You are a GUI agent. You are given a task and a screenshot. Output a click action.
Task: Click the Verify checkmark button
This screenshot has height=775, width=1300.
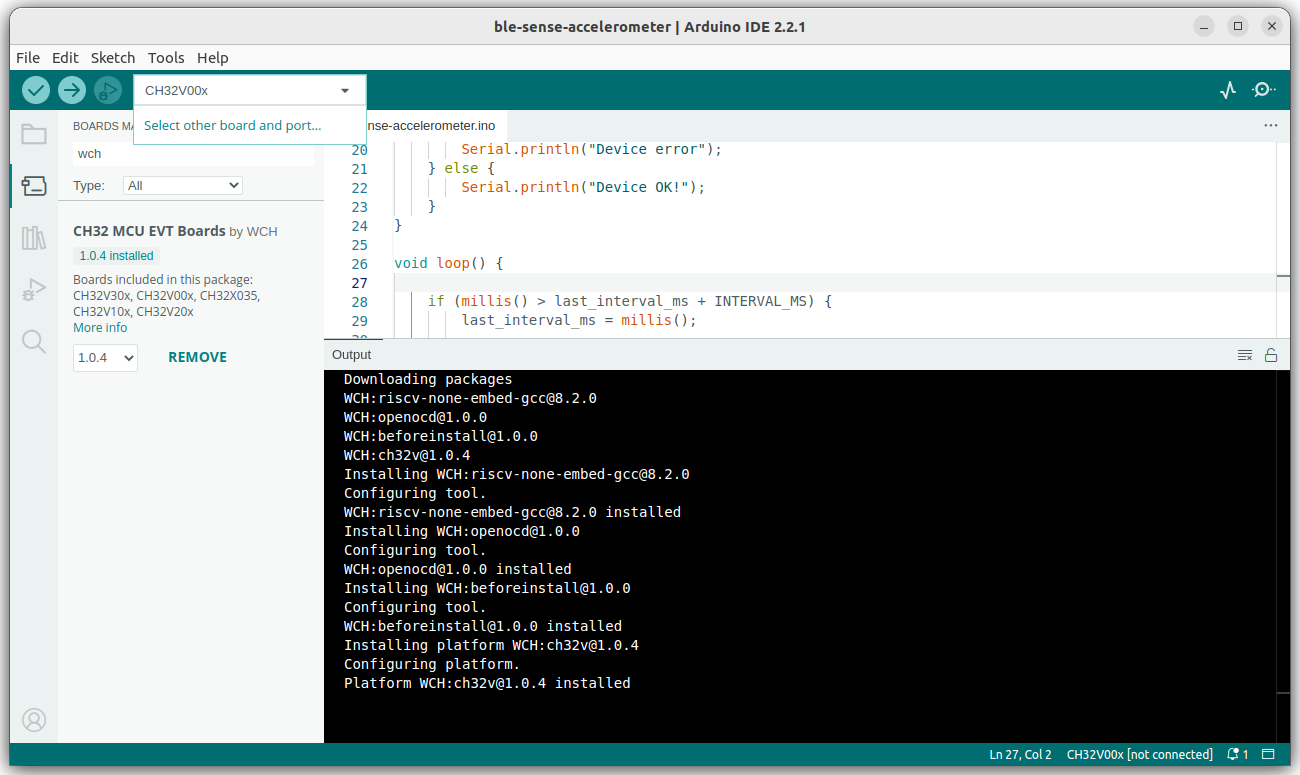[x=36, y=90]
